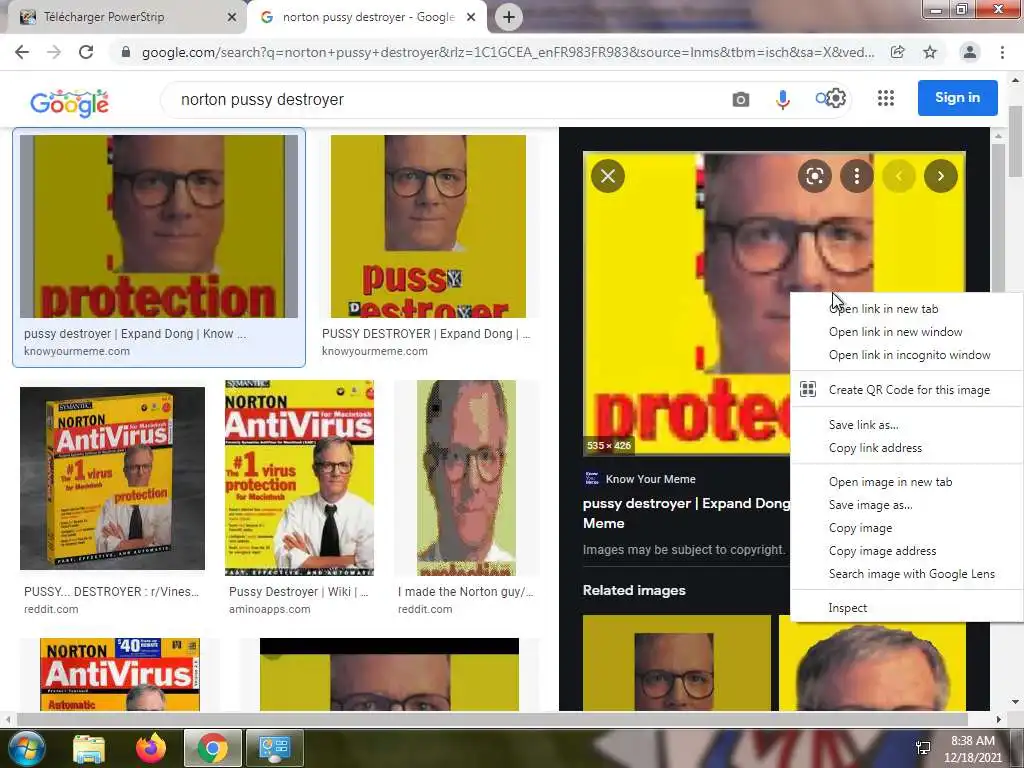The height and width of the screenshot is (768, 1024).
Task: Click the knowyourmeme.com text under first result
Action: [x=76, y=351]
